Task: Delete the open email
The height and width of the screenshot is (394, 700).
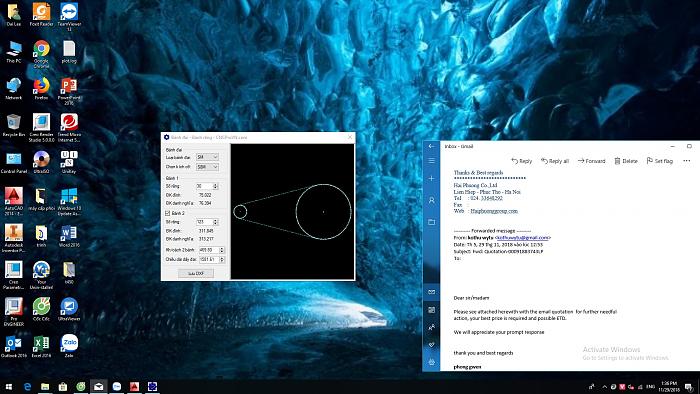Action: (x=626, y=161)
